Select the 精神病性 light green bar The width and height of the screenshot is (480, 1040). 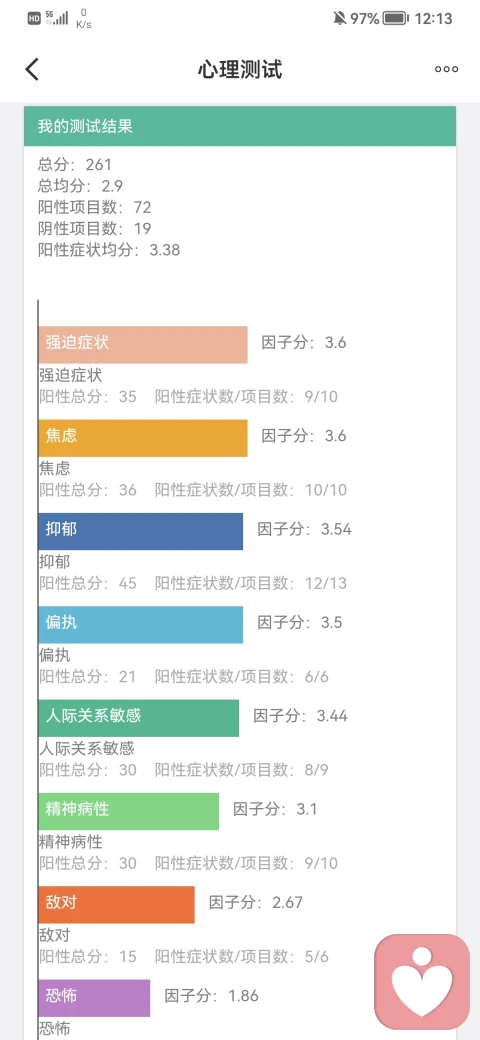pyautogui.click(x=129, y=811)
